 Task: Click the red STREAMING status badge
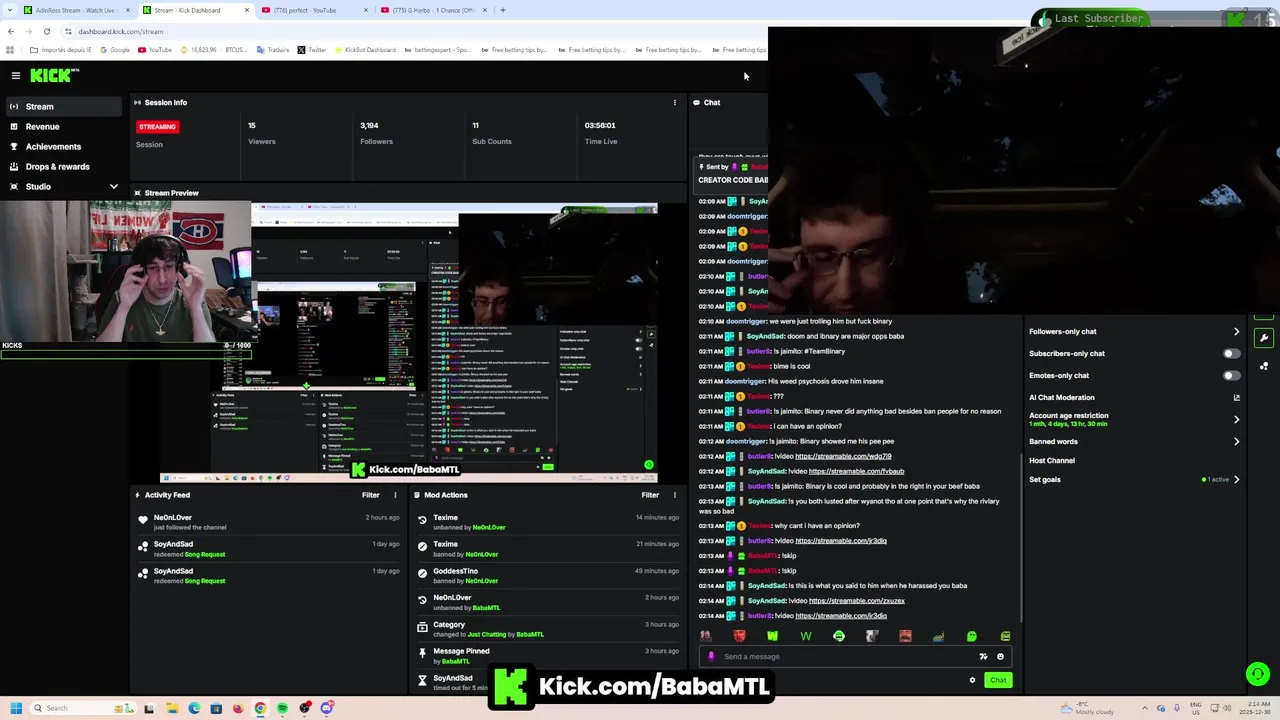tap(157, 127)
